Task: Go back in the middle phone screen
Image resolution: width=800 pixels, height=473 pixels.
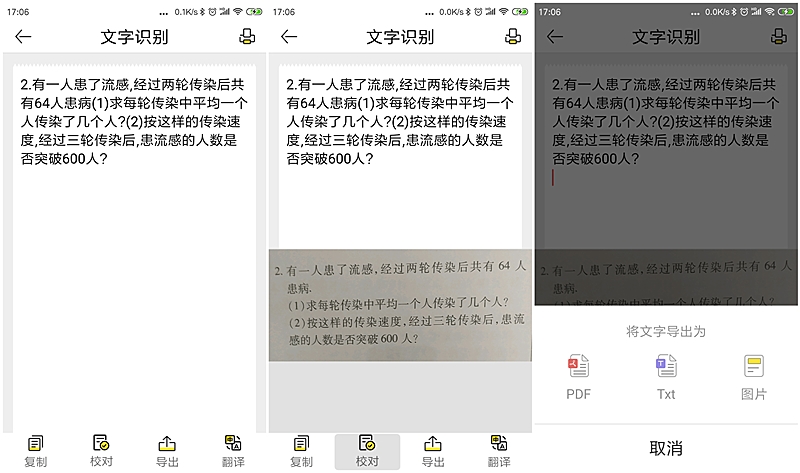Action: click(x=289, y=36)
